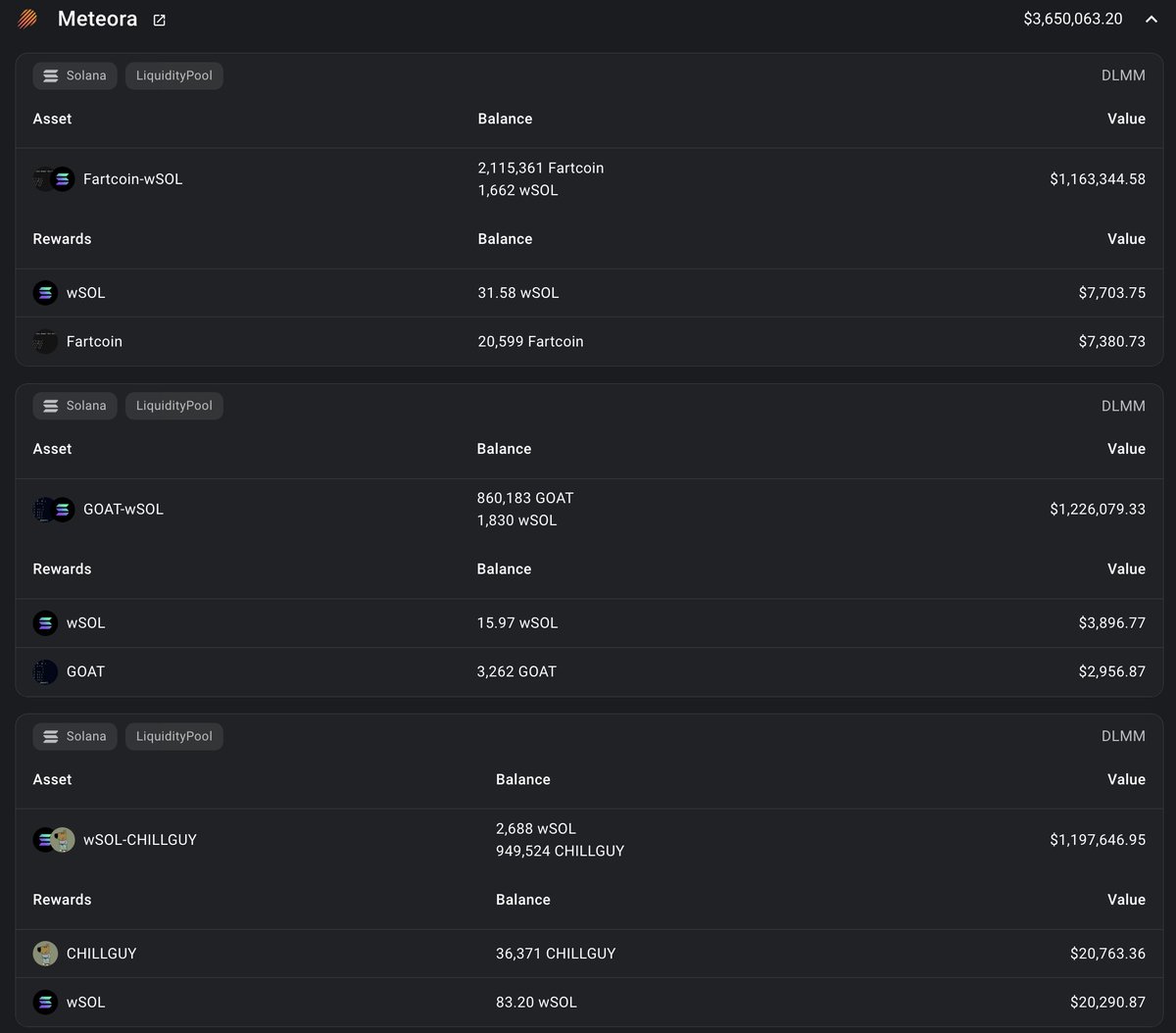Click the 83.20 wSOL reward row
Screen dimensions: 1176x1033
[536, 1002]
